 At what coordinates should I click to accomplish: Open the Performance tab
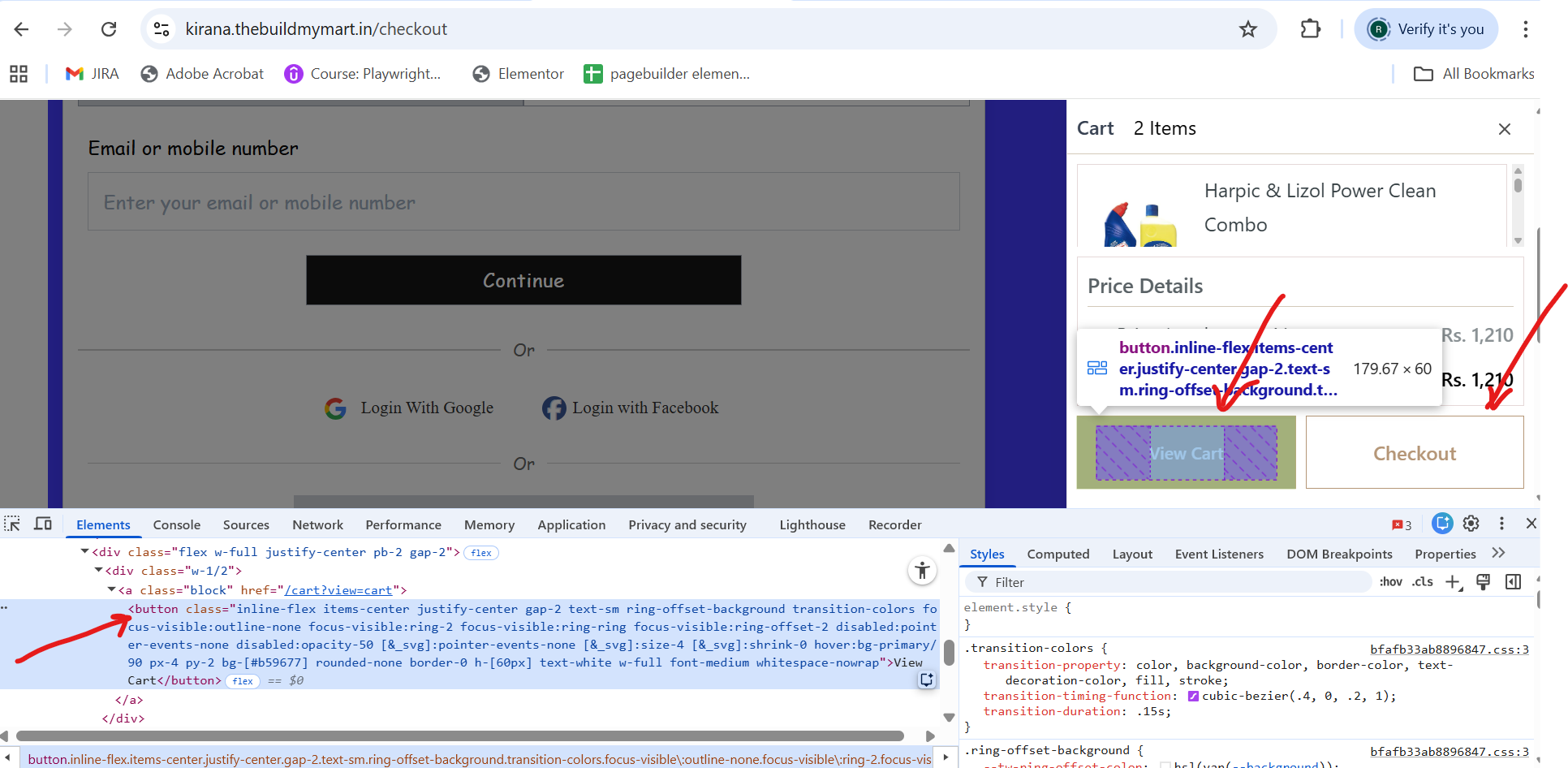coord(403,525)
